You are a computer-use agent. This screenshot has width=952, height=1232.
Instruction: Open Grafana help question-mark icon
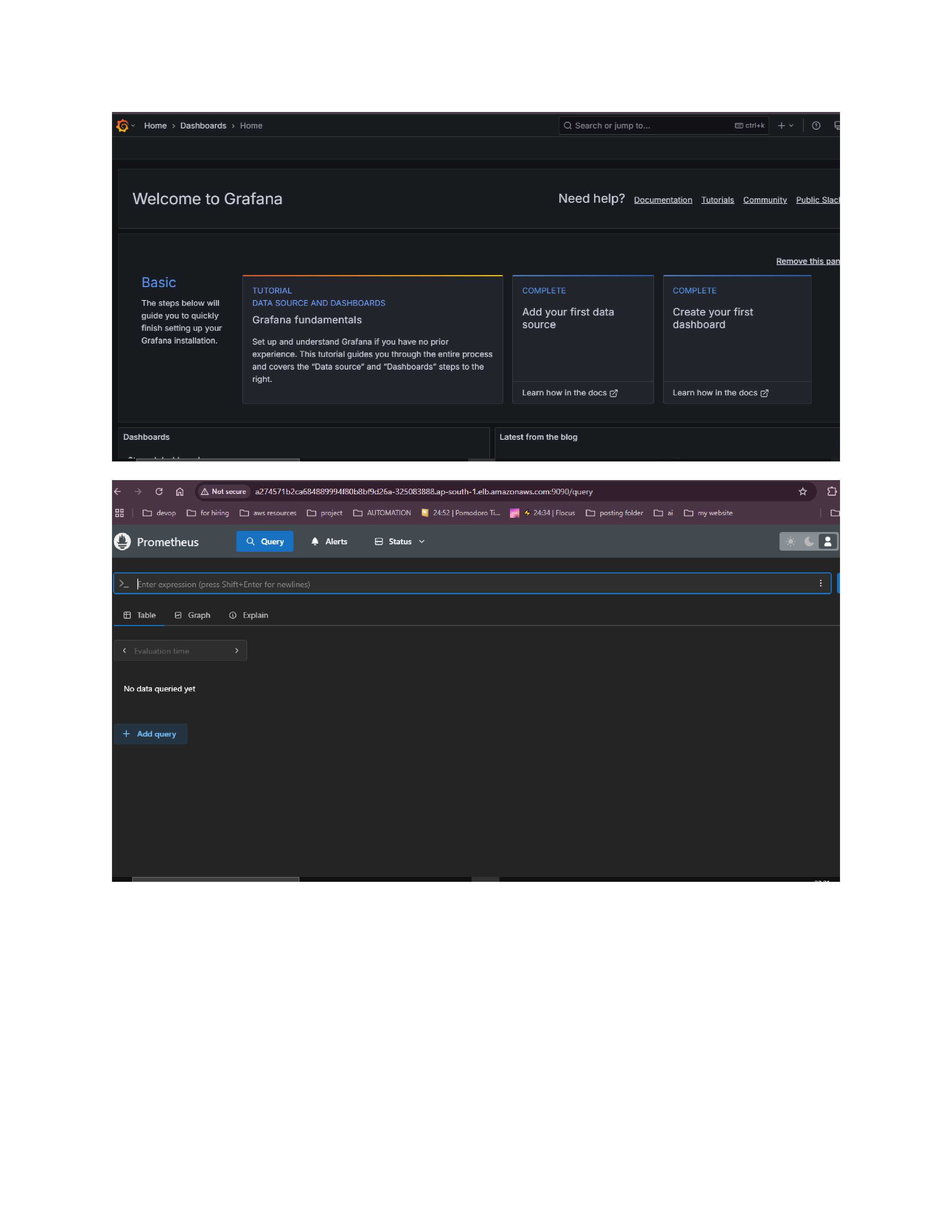tap(815, 126)
